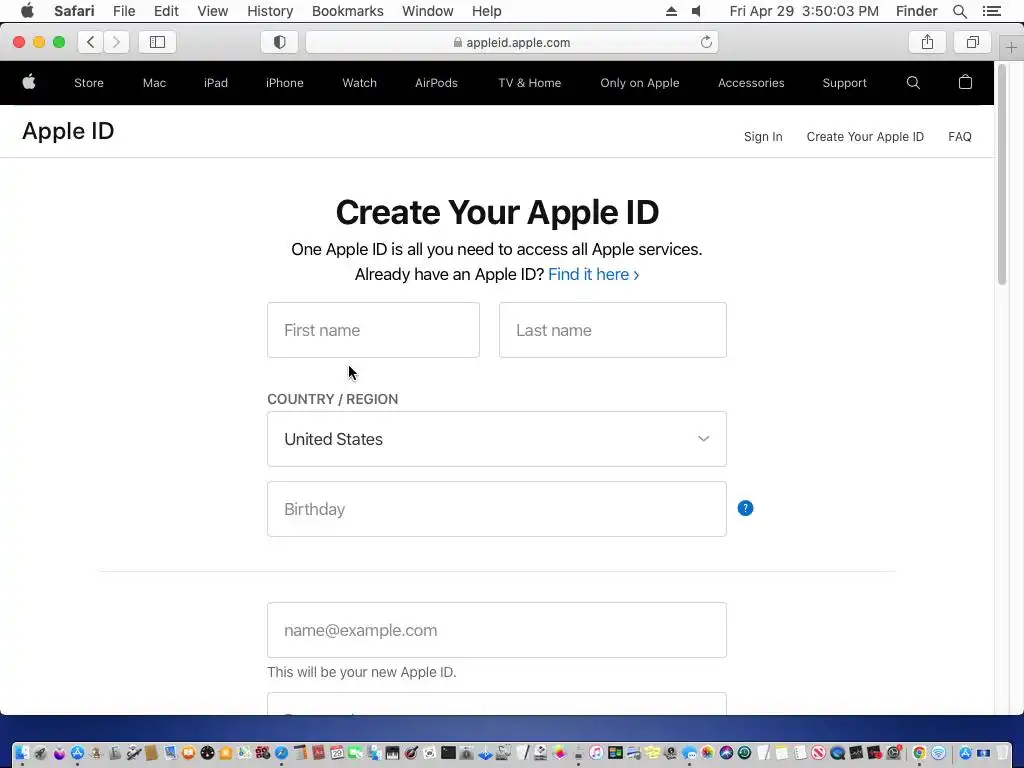
Task: Open News from the Dock
Action: [818, 753]
